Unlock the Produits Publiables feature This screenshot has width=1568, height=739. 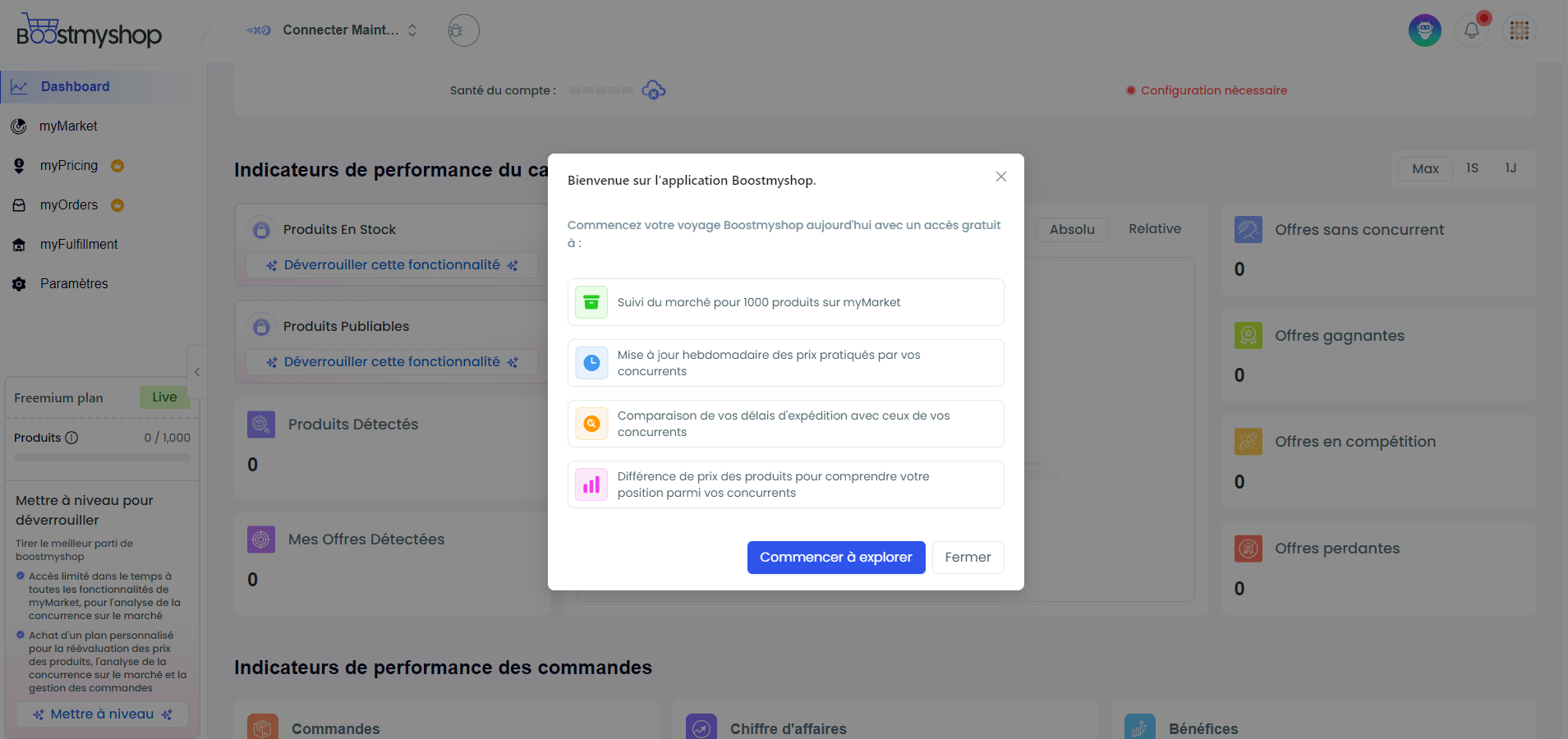point(392,362)
